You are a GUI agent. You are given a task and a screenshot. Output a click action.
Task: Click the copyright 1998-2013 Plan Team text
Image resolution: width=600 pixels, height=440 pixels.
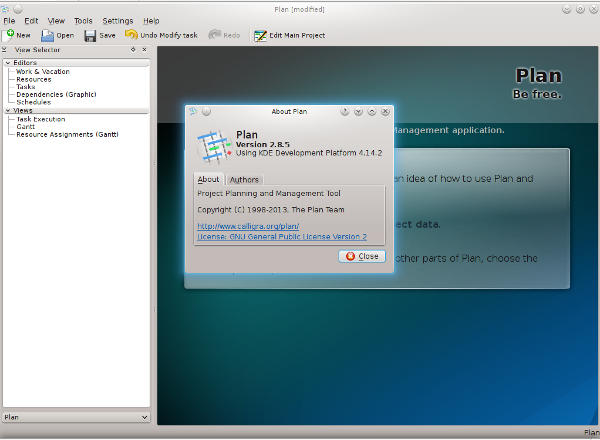[271, 210]
